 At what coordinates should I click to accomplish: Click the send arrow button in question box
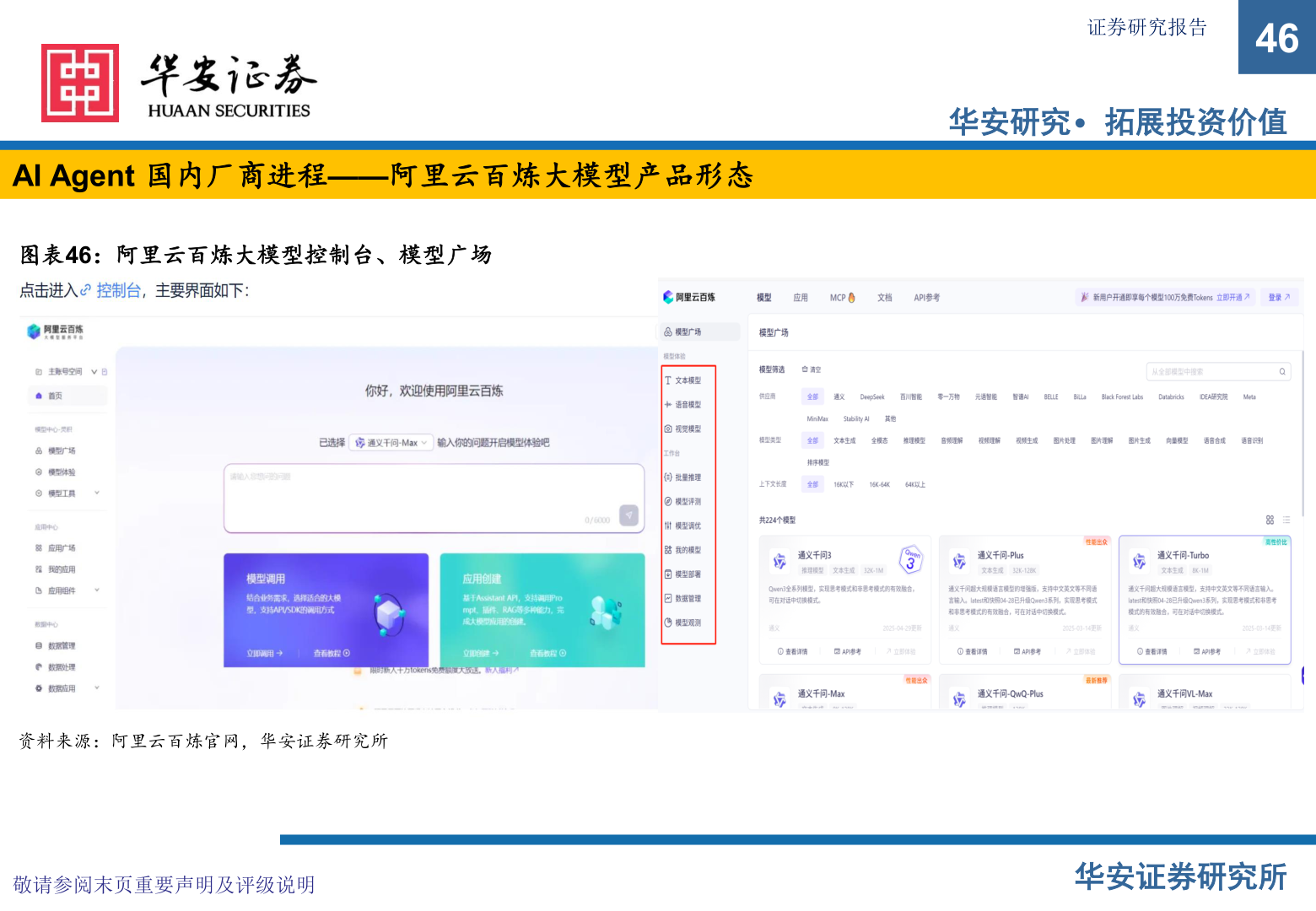point(628,515)
